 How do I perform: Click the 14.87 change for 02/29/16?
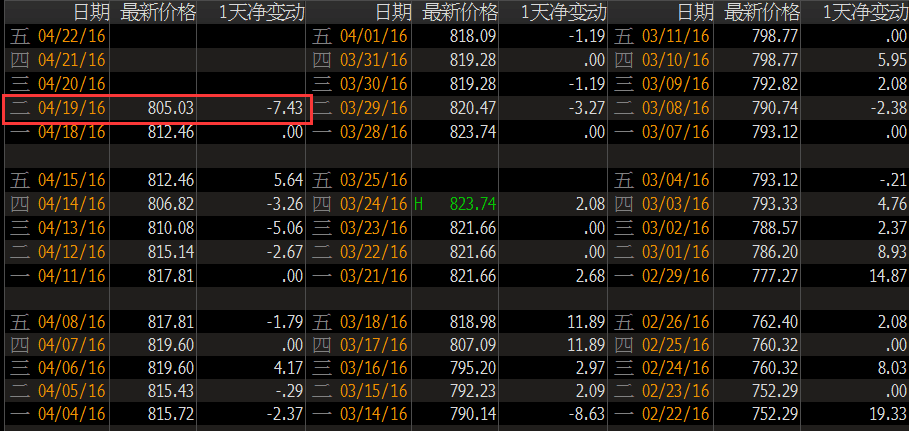coord(886,274)
